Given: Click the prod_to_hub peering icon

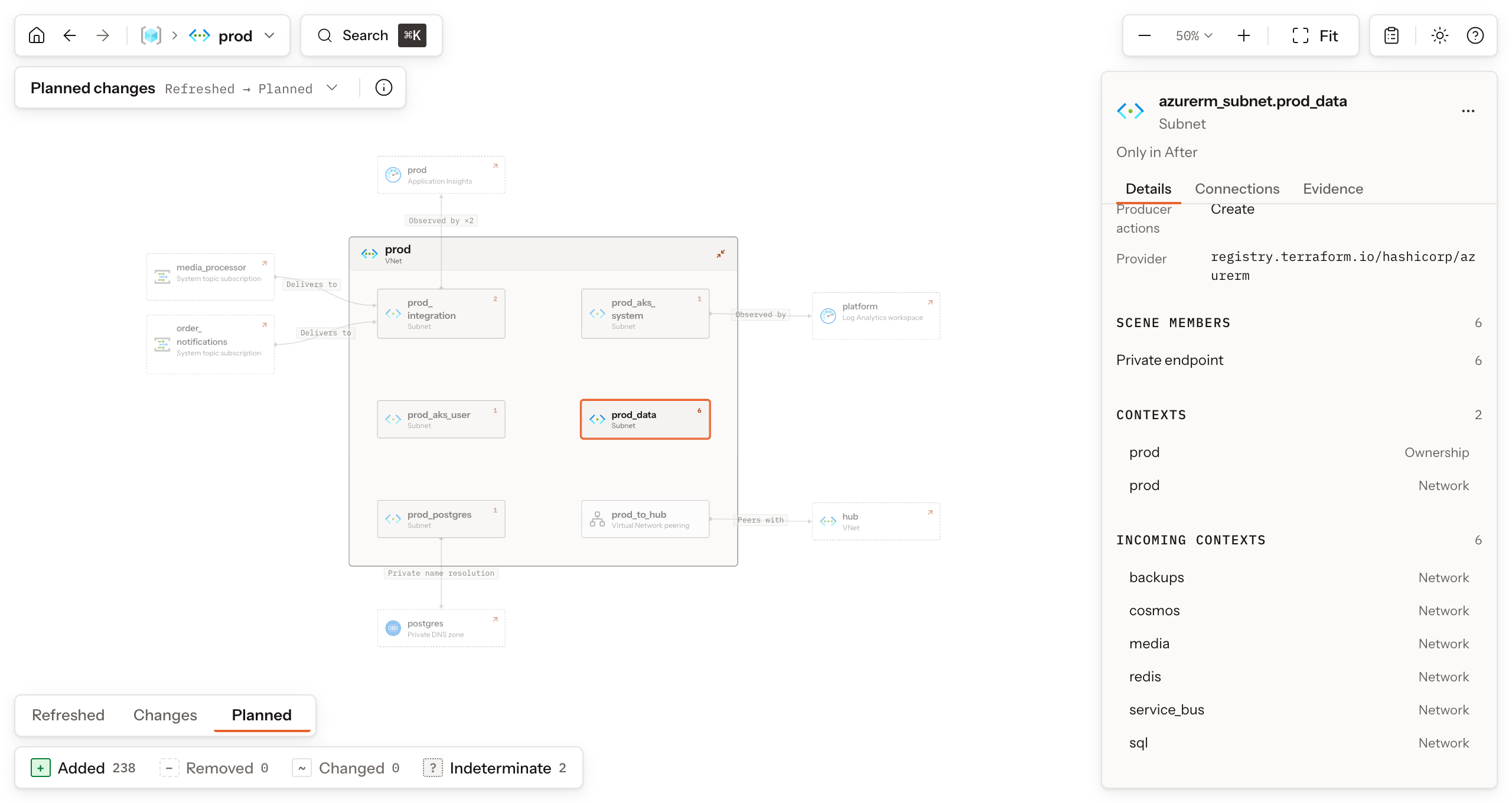Looking at the screenshot, I should pyautogui.click(x=597, y=519).
